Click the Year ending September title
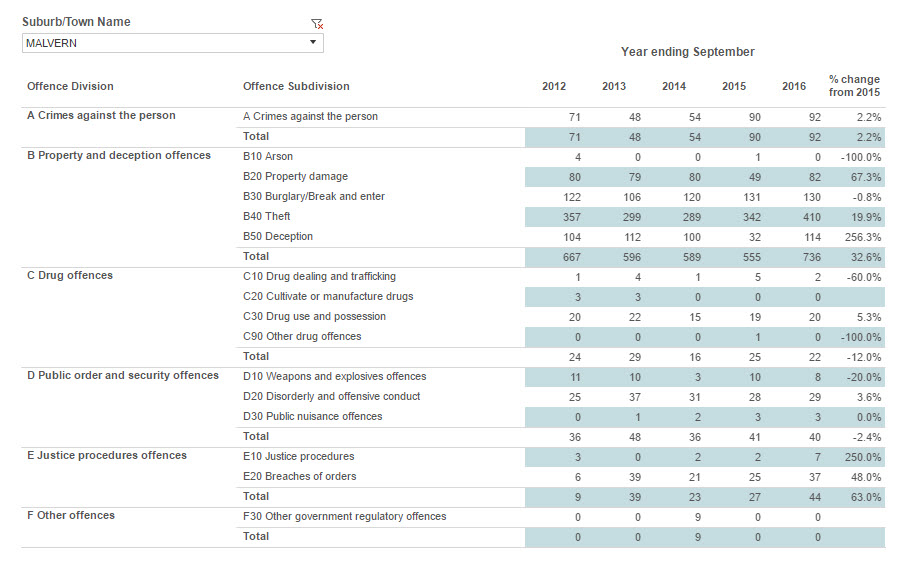908x587 pixels. pyautogui.click(x=688, y=52)
